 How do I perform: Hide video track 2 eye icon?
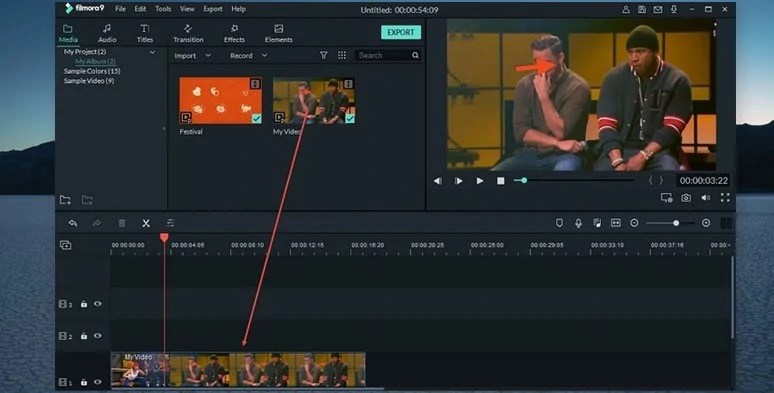click(x=98, y=336)
